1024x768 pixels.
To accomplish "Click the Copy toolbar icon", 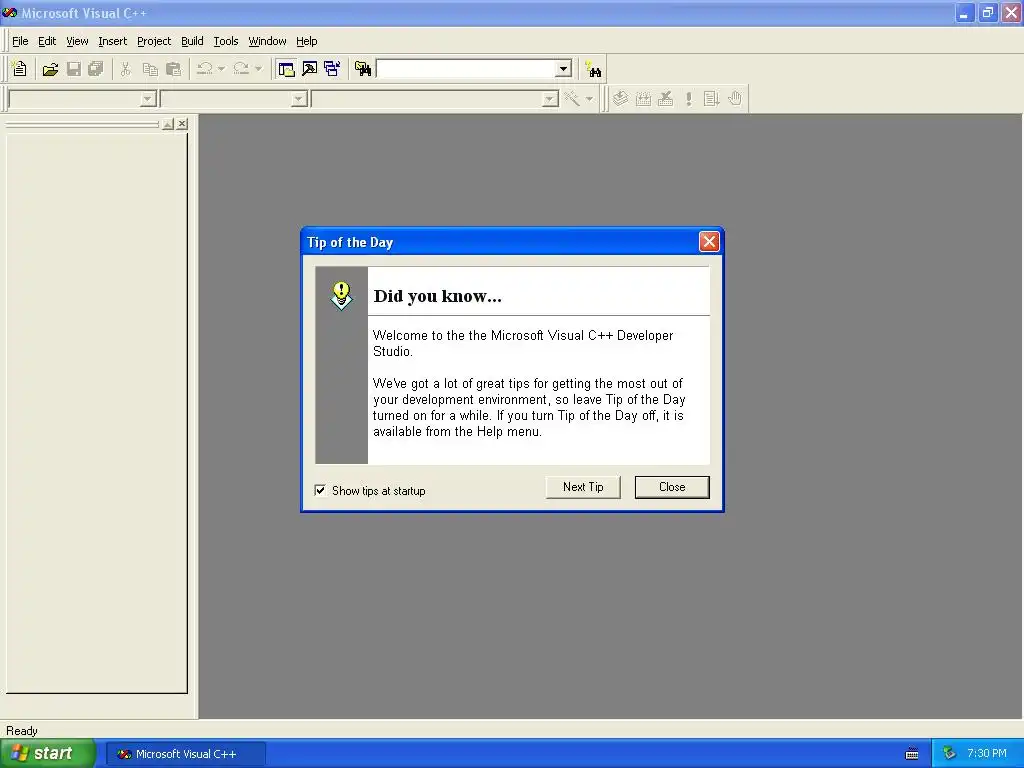I will [x=150, y=69].
